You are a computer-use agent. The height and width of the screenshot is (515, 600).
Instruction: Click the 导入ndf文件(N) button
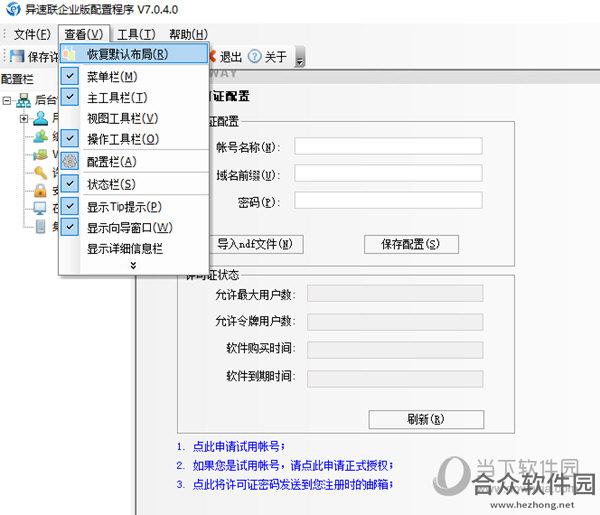click(256, 244)
